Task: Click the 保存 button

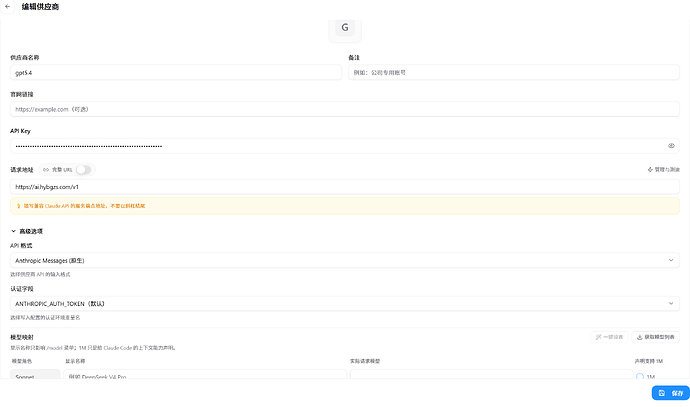Action: point(671,393)
